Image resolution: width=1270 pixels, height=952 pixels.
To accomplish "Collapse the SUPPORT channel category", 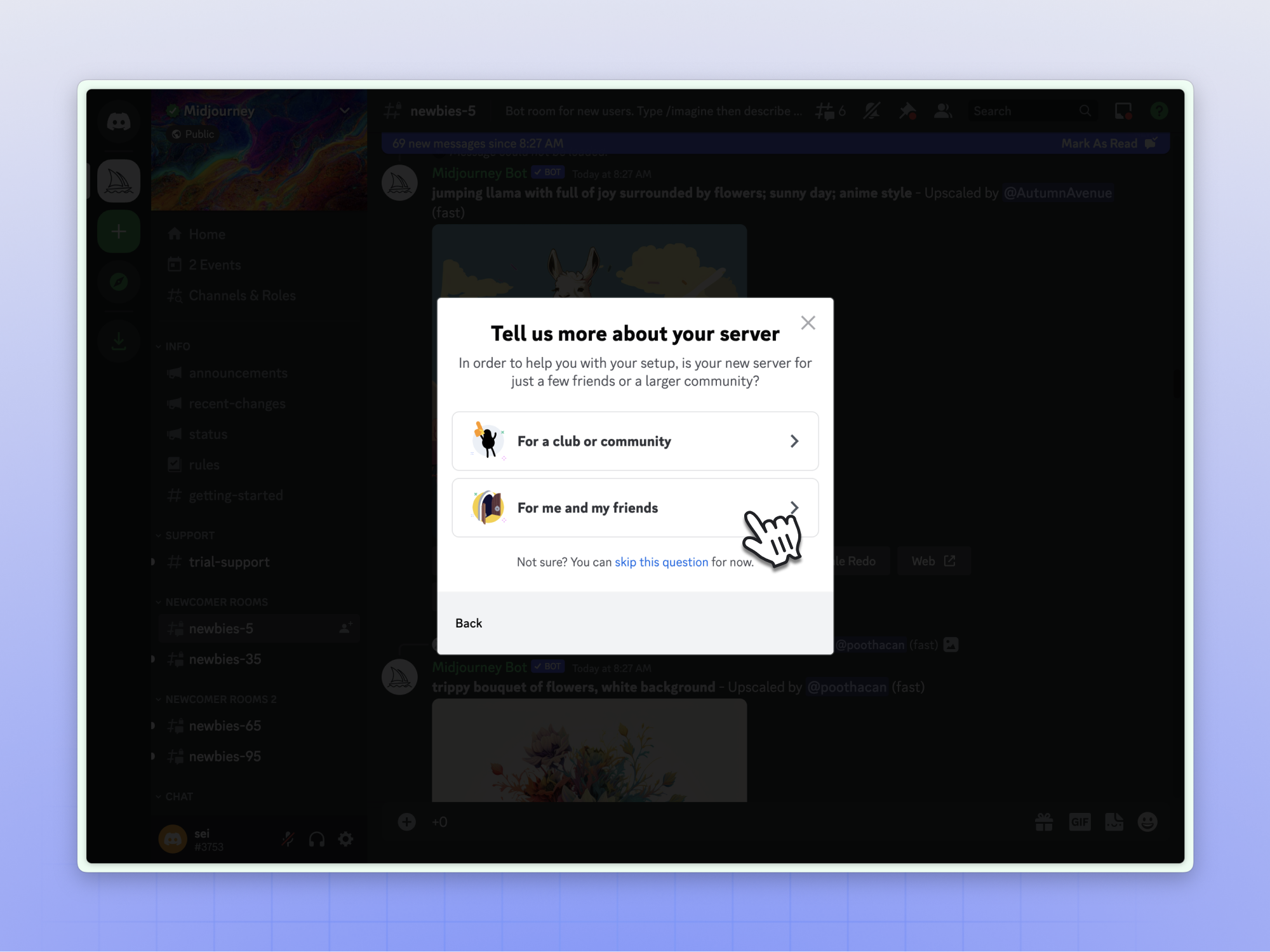I will tap(189, 535).
